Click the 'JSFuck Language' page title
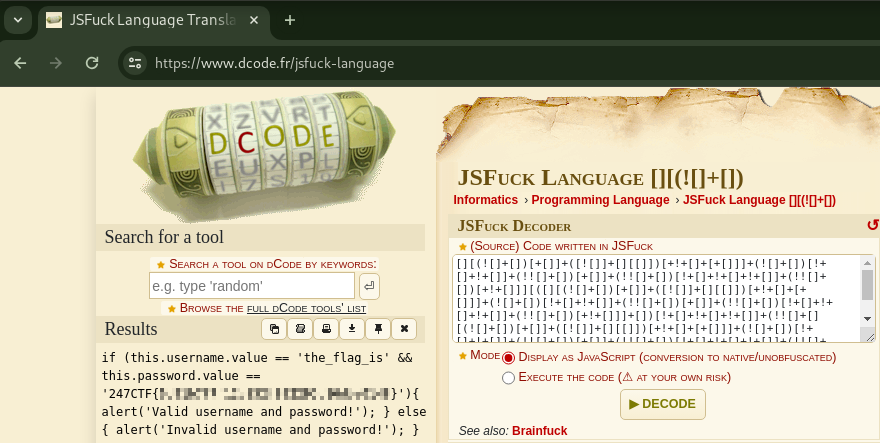This screenshot has width=880, height=443. pos(601,178)
